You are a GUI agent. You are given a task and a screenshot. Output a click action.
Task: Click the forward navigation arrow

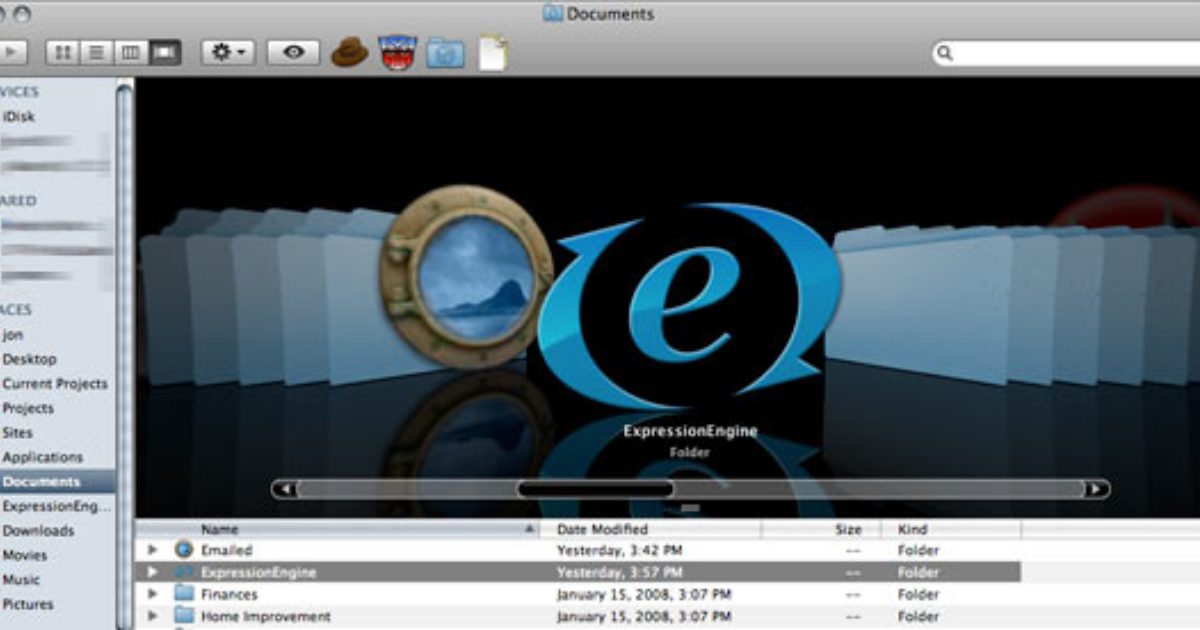pyautogui.click(x=11, y=52)
